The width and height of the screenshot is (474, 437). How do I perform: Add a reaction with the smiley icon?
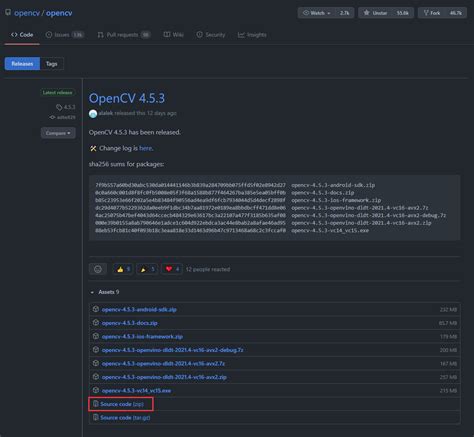98,269
